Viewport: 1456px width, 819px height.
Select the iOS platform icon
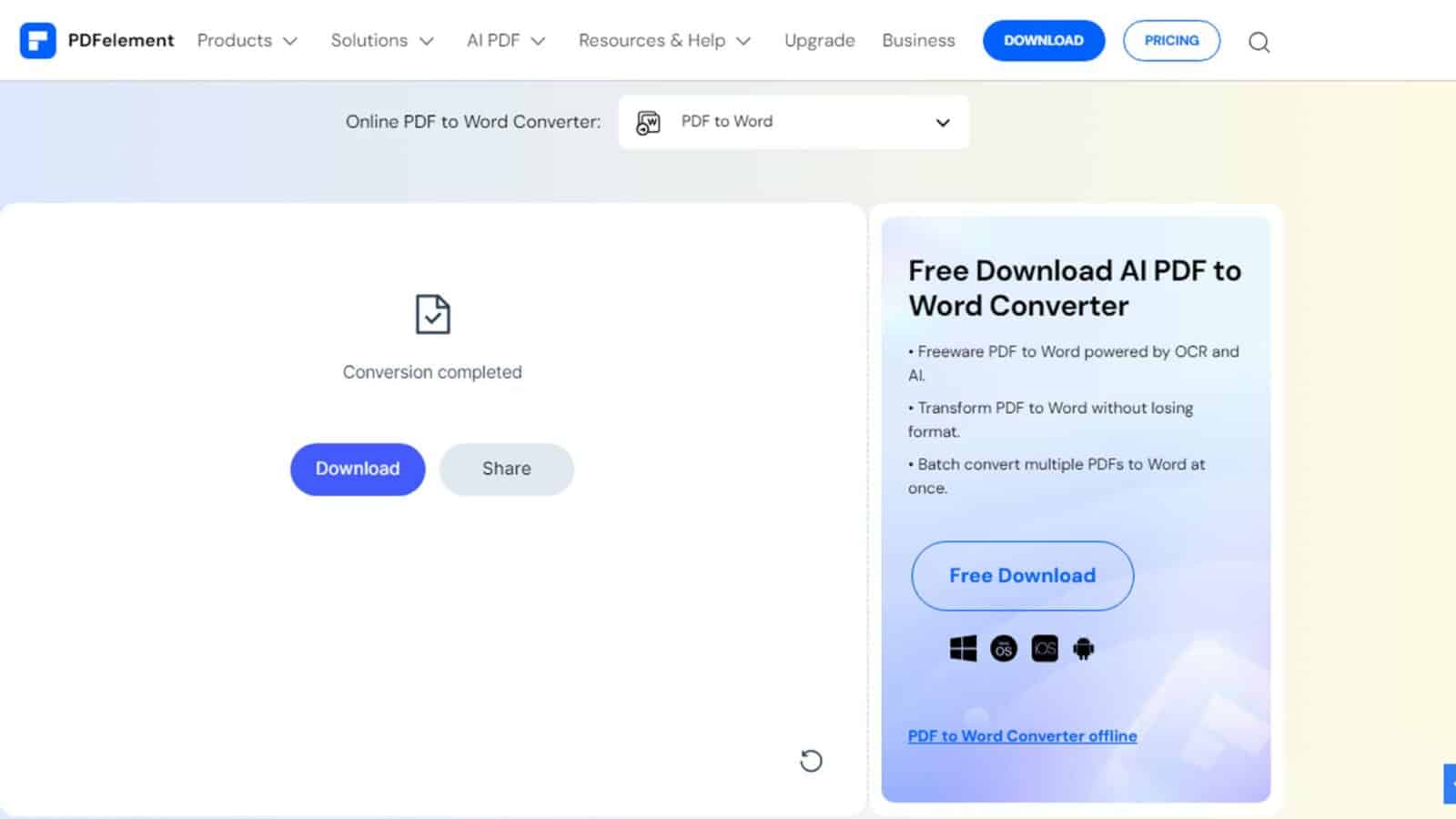point(1045,648)
